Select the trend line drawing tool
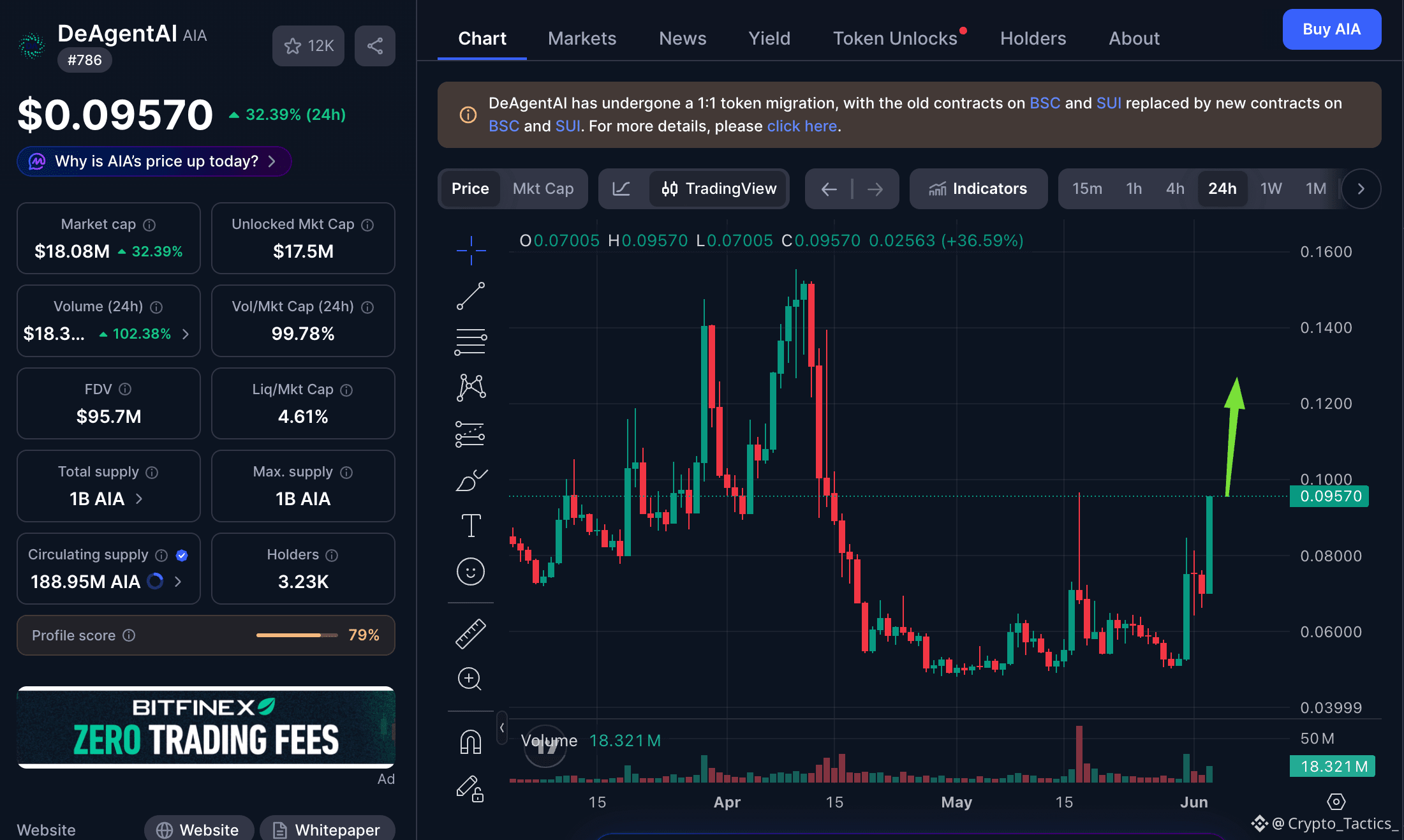The width and height of the screenshot is (1404, 840). [x=471, y=296]
